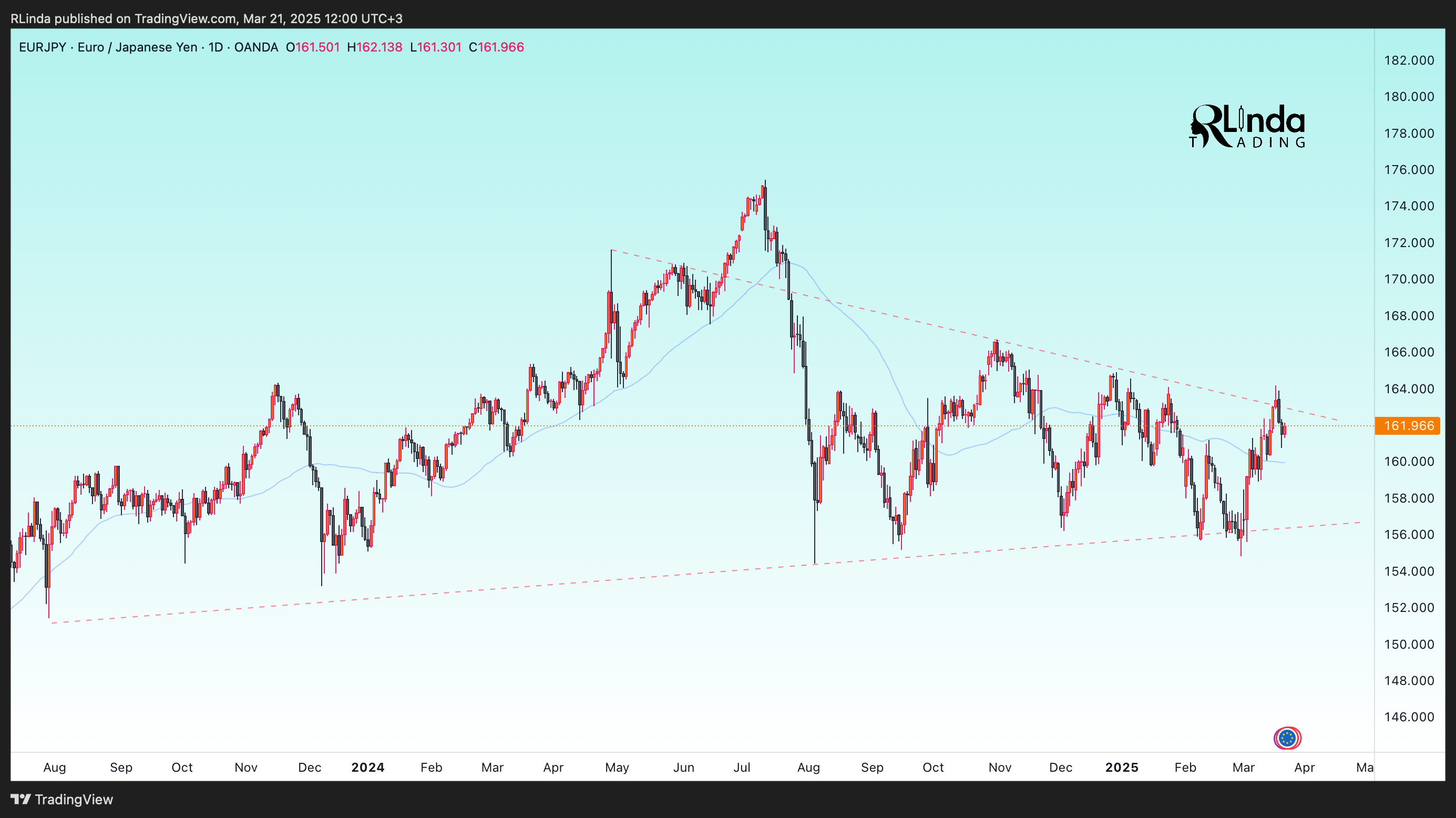Image resolution: width=1456 pixels, height=818 pixels.
Task: Click the 152.000 price axis label
Action: (1409, 607)
